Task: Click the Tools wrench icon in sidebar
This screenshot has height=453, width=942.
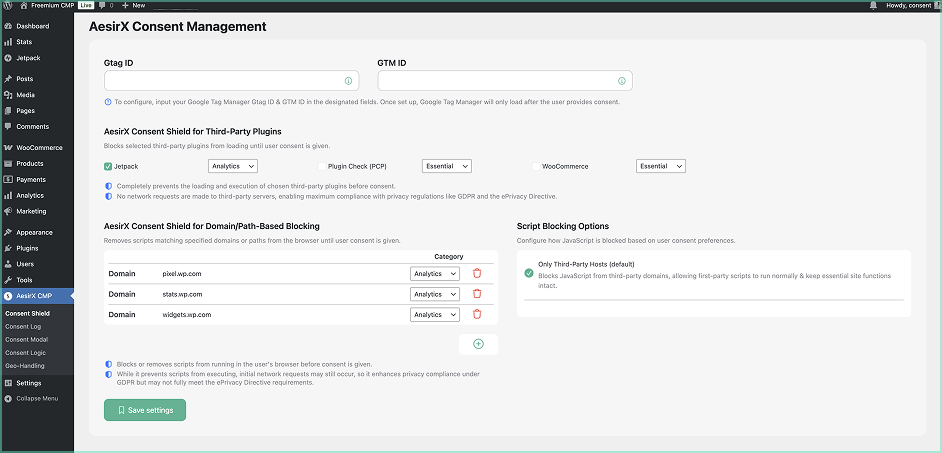Action: (x=8, y=280)
